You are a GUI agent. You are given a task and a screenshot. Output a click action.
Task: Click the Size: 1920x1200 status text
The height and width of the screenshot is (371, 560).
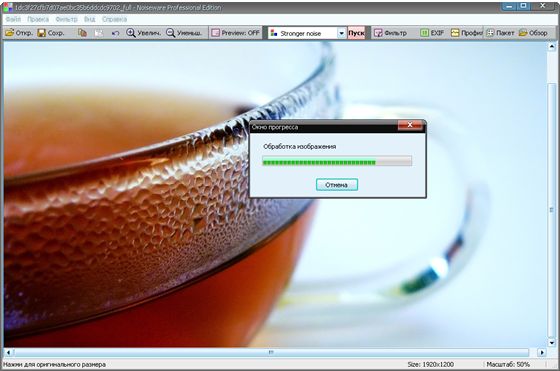[430, 364]
